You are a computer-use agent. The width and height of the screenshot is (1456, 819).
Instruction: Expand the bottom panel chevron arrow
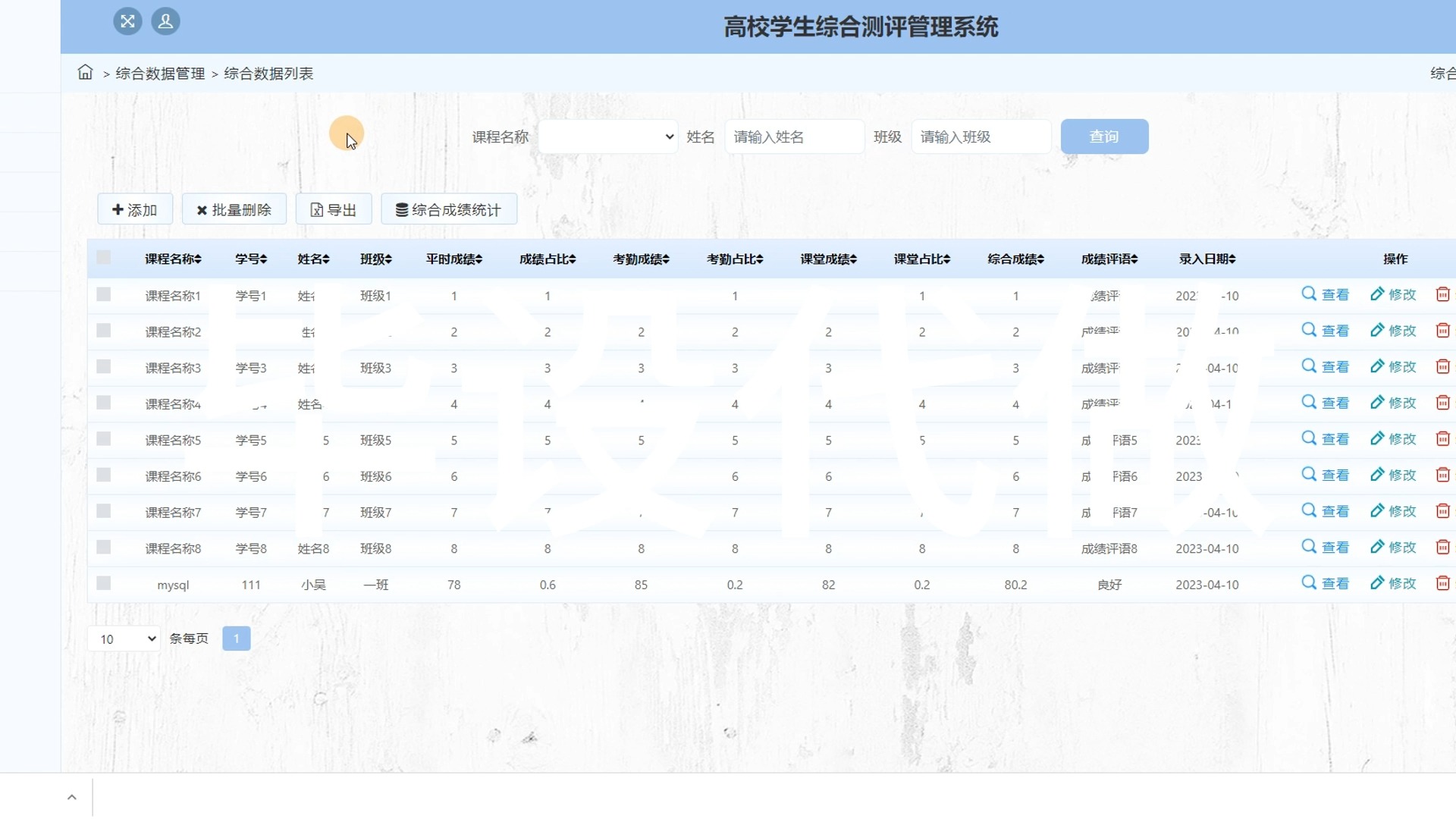(72, 797)
